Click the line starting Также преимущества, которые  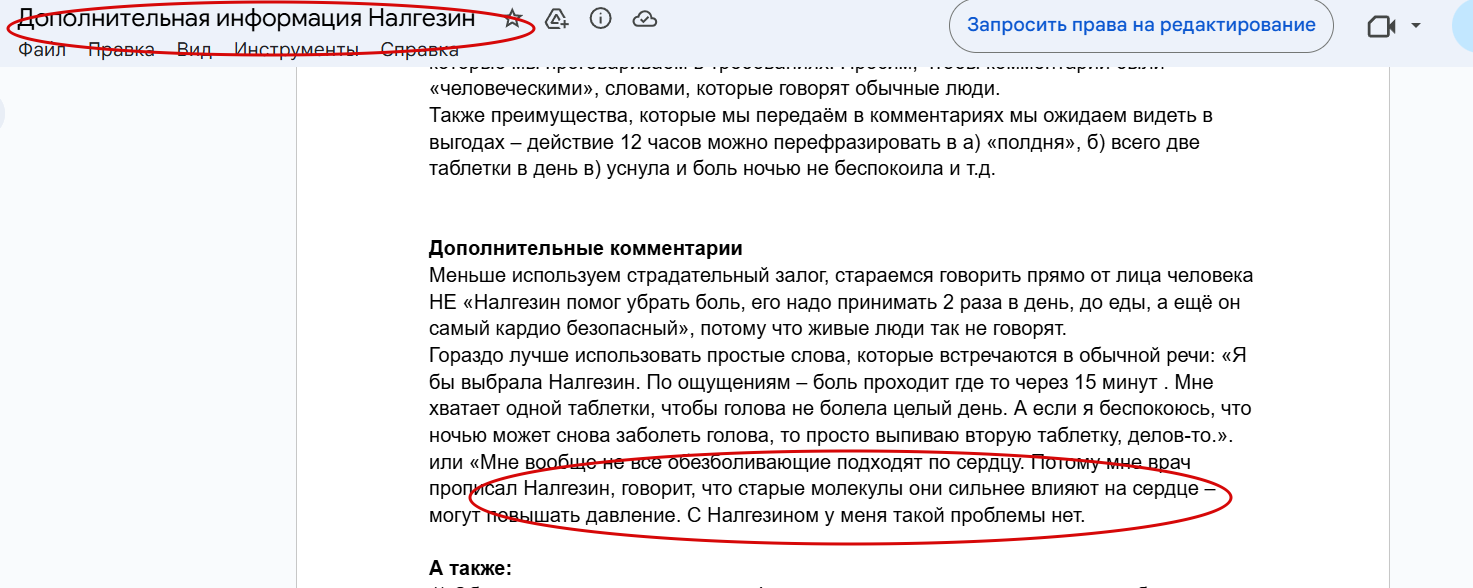tap(821, 116)
